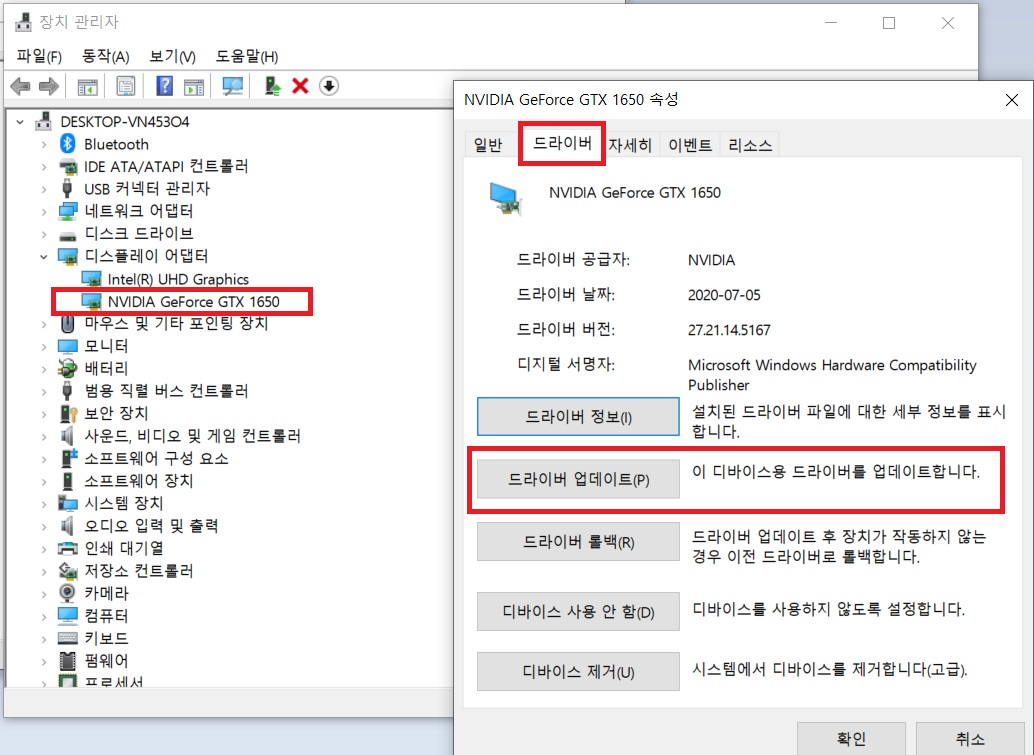The image size is (1034, 755).
Task: Click the Back arrow toolbar icon
Action: (20, 86)
